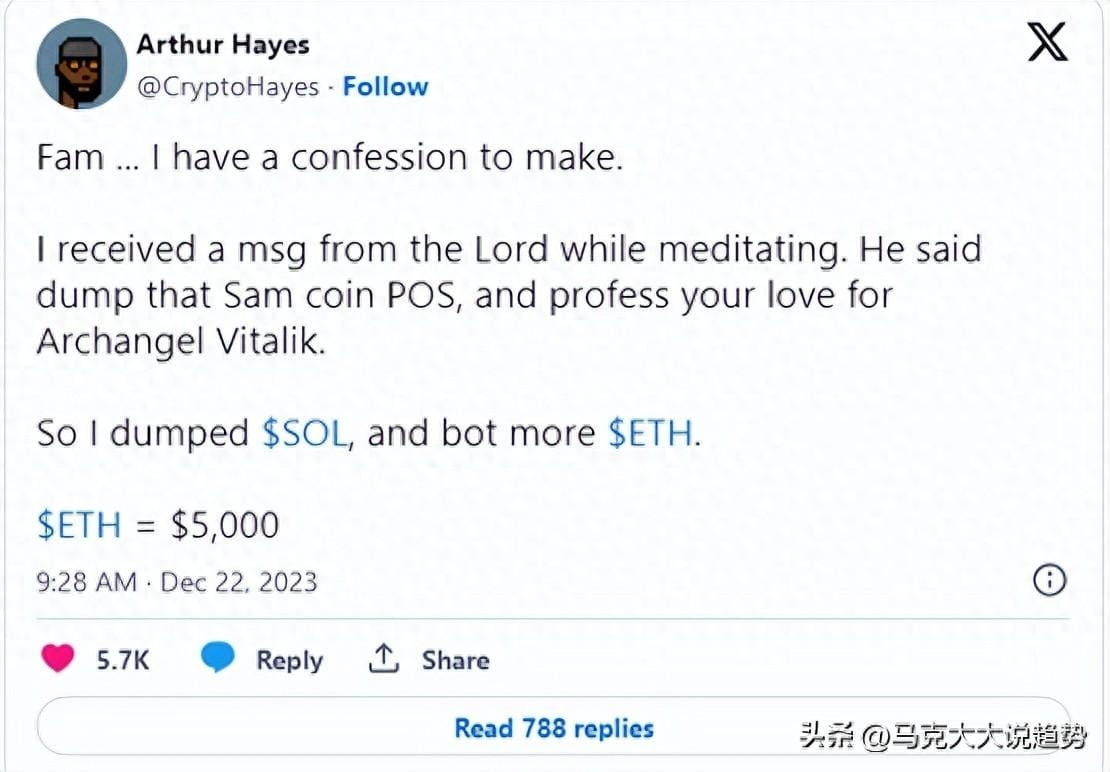Click the $ETH cashtag after 'bot more'
Screen dimensions: 1110x772
(651, 433)
